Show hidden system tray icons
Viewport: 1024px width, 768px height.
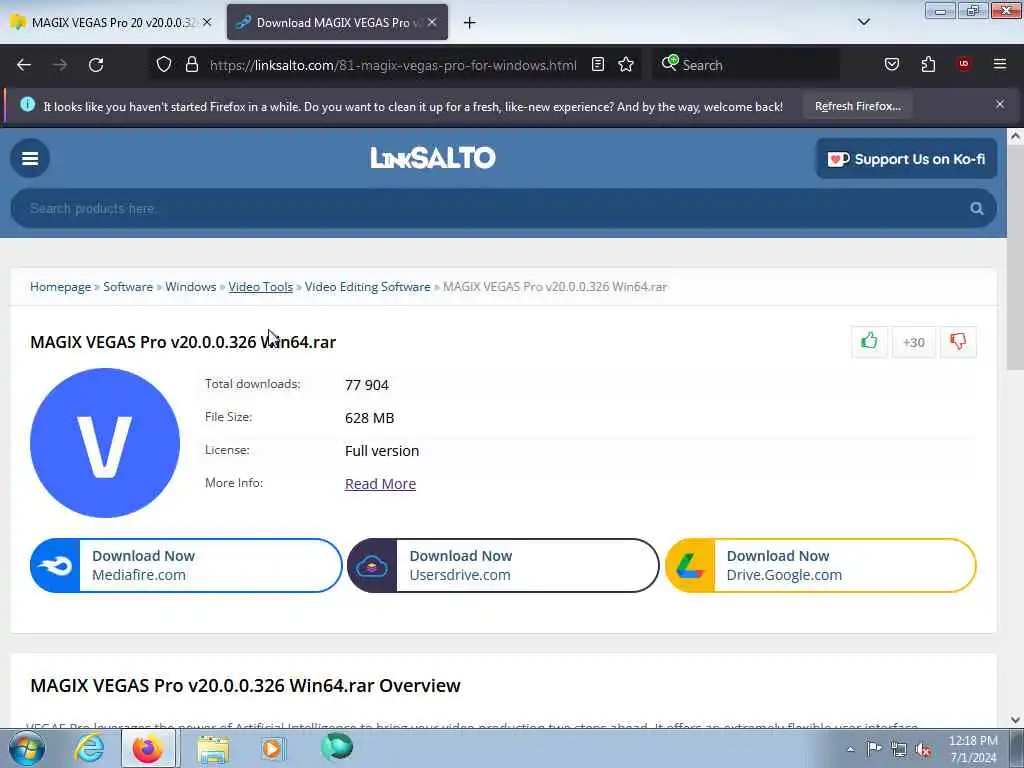850,750
